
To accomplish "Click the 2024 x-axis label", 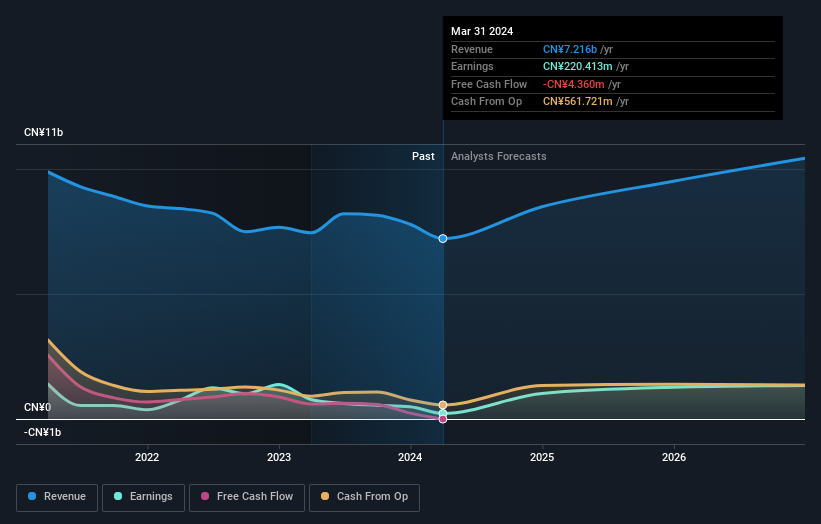I will coord(410,457).
